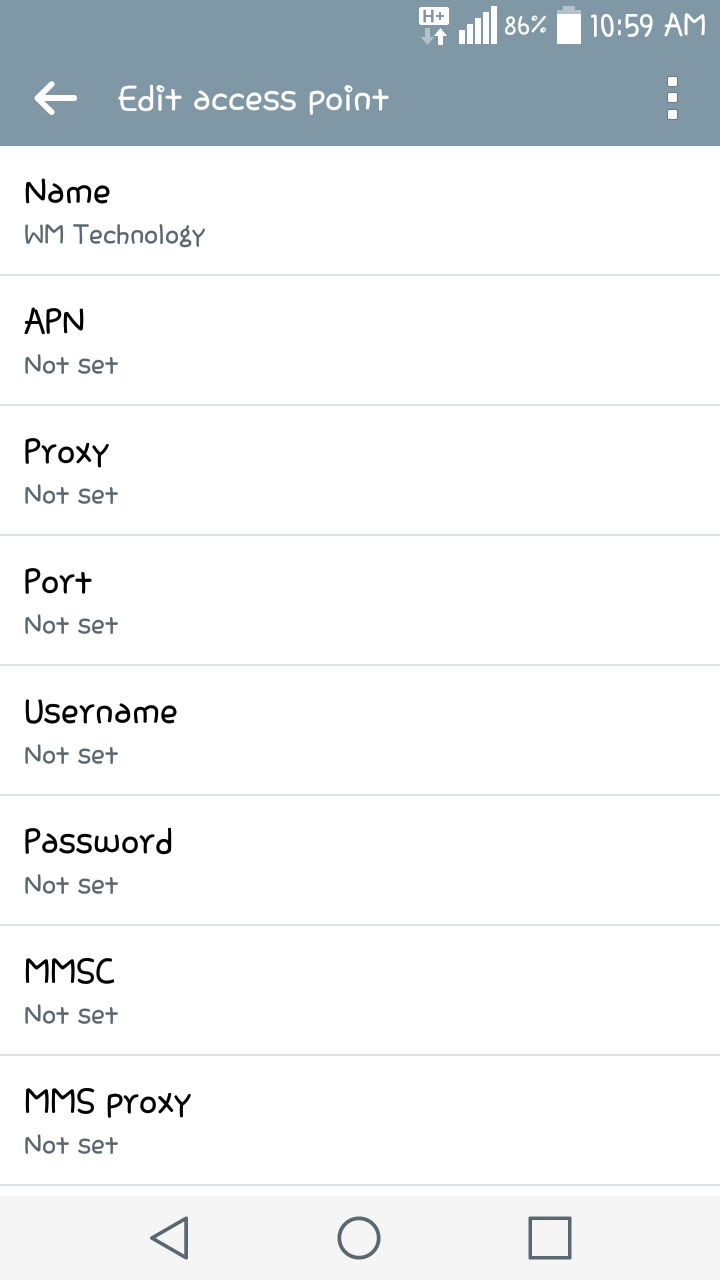Open the three-dot overflow menu
Screen dimensions: 720x1280
point(672,98)
